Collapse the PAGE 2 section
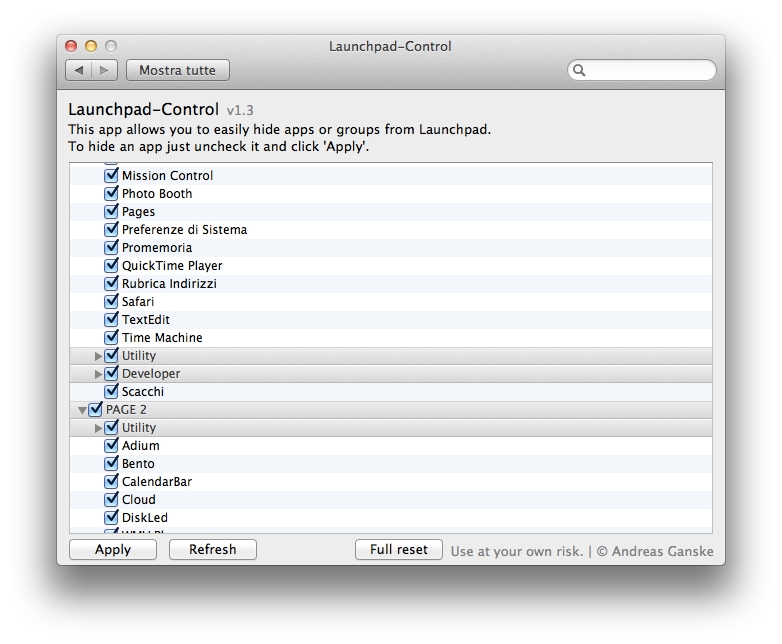 [82, 410]
